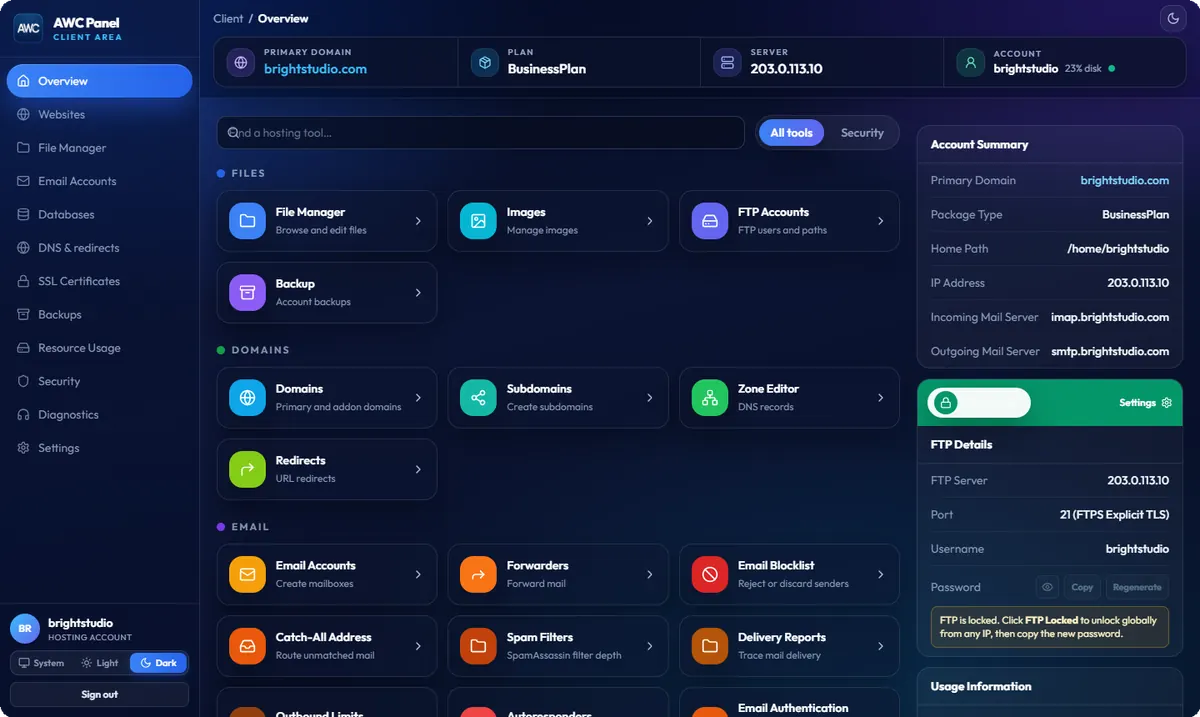
Task: Click the Home Path /home/brightstudio value
Action: pyautogui.click(x=1118, y=249)
